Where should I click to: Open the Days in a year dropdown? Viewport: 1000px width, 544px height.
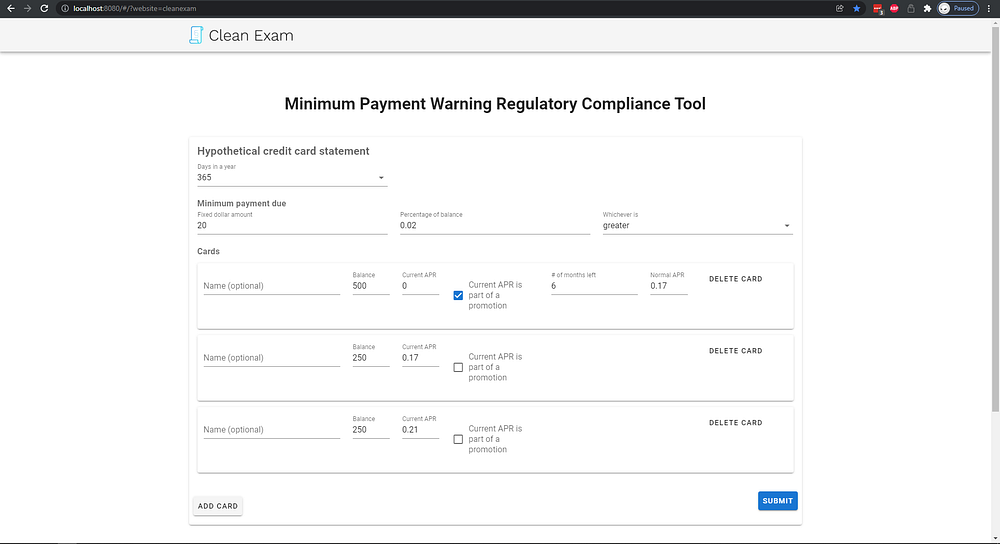pos(292,177)
